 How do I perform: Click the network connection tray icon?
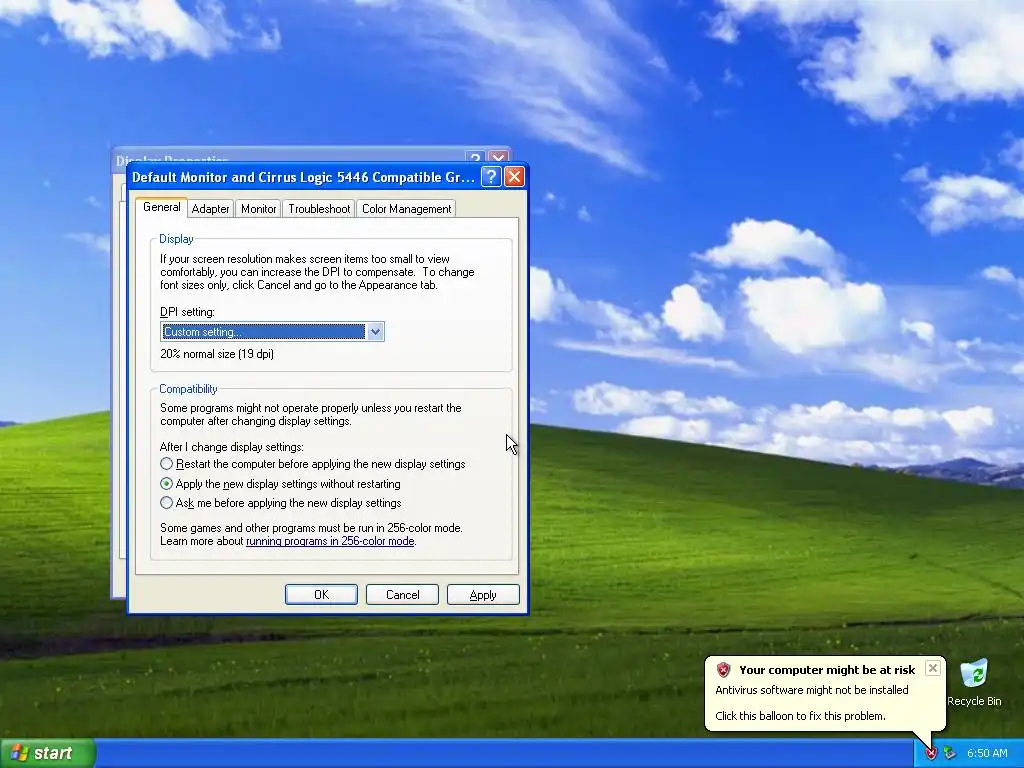click(949, 754)
